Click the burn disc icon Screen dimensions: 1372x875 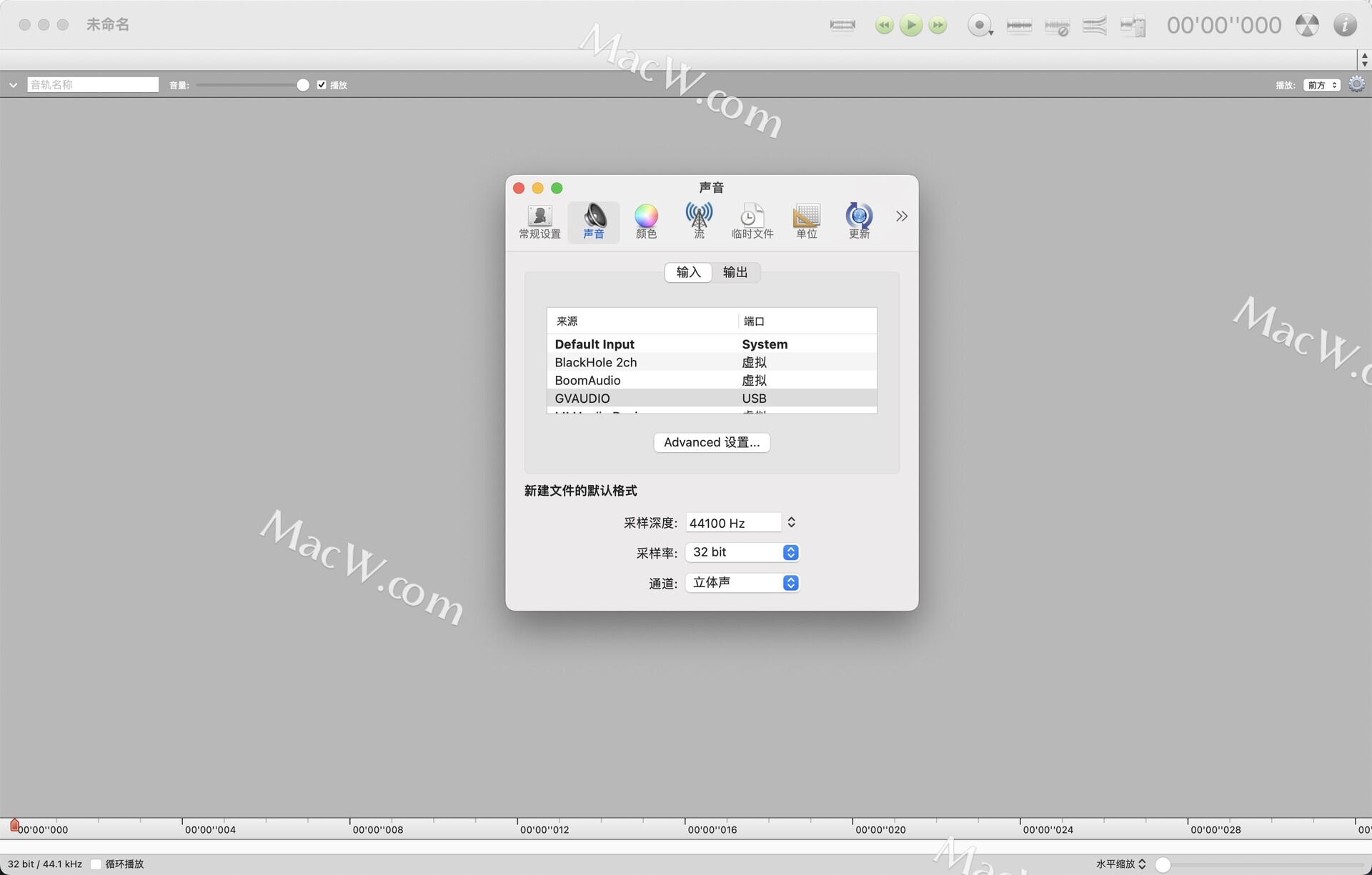click(x=1306, y=26)
